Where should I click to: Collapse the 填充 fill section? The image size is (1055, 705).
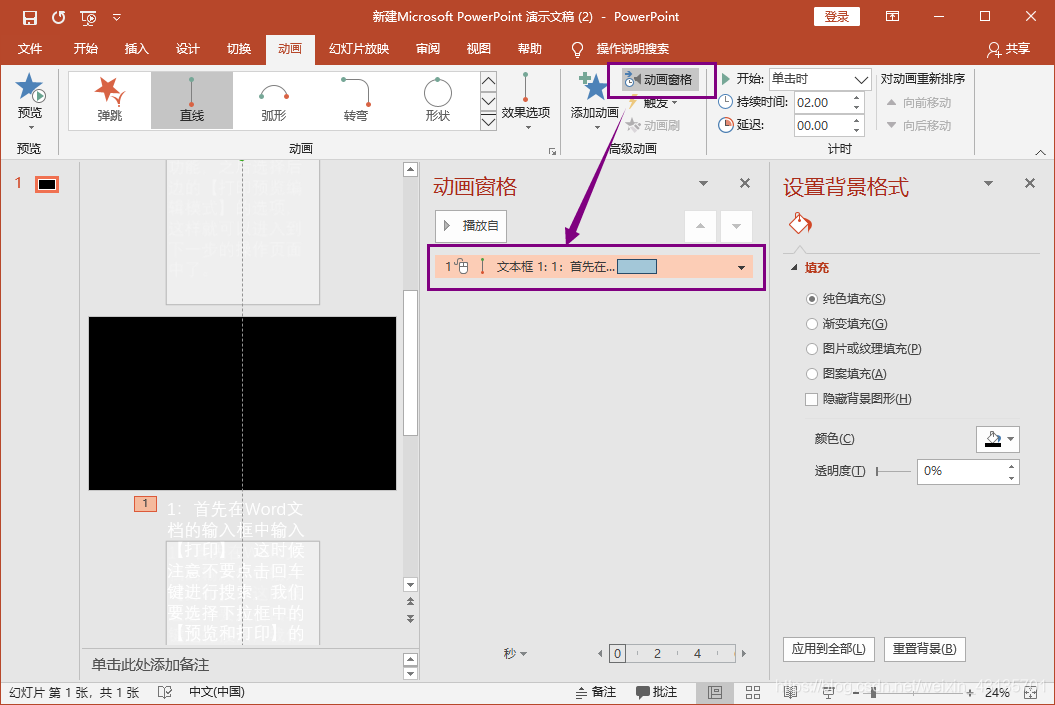[x=794, y=268]
